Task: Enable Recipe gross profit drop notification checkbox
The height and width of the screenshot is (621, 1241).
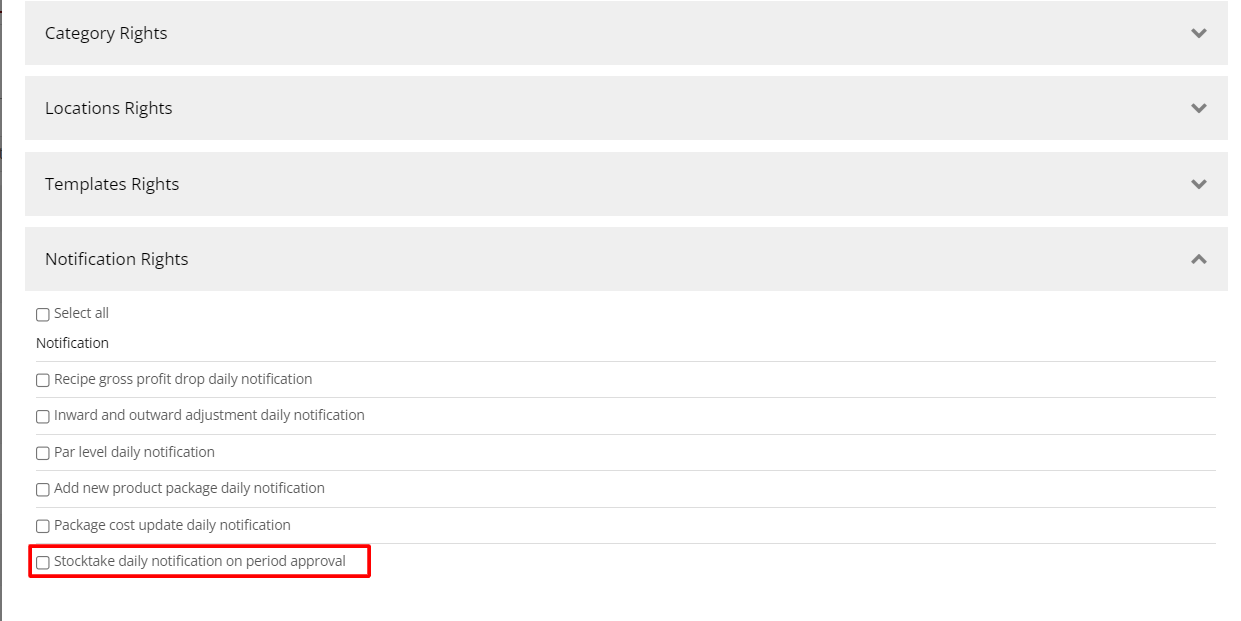Action: 43,381
